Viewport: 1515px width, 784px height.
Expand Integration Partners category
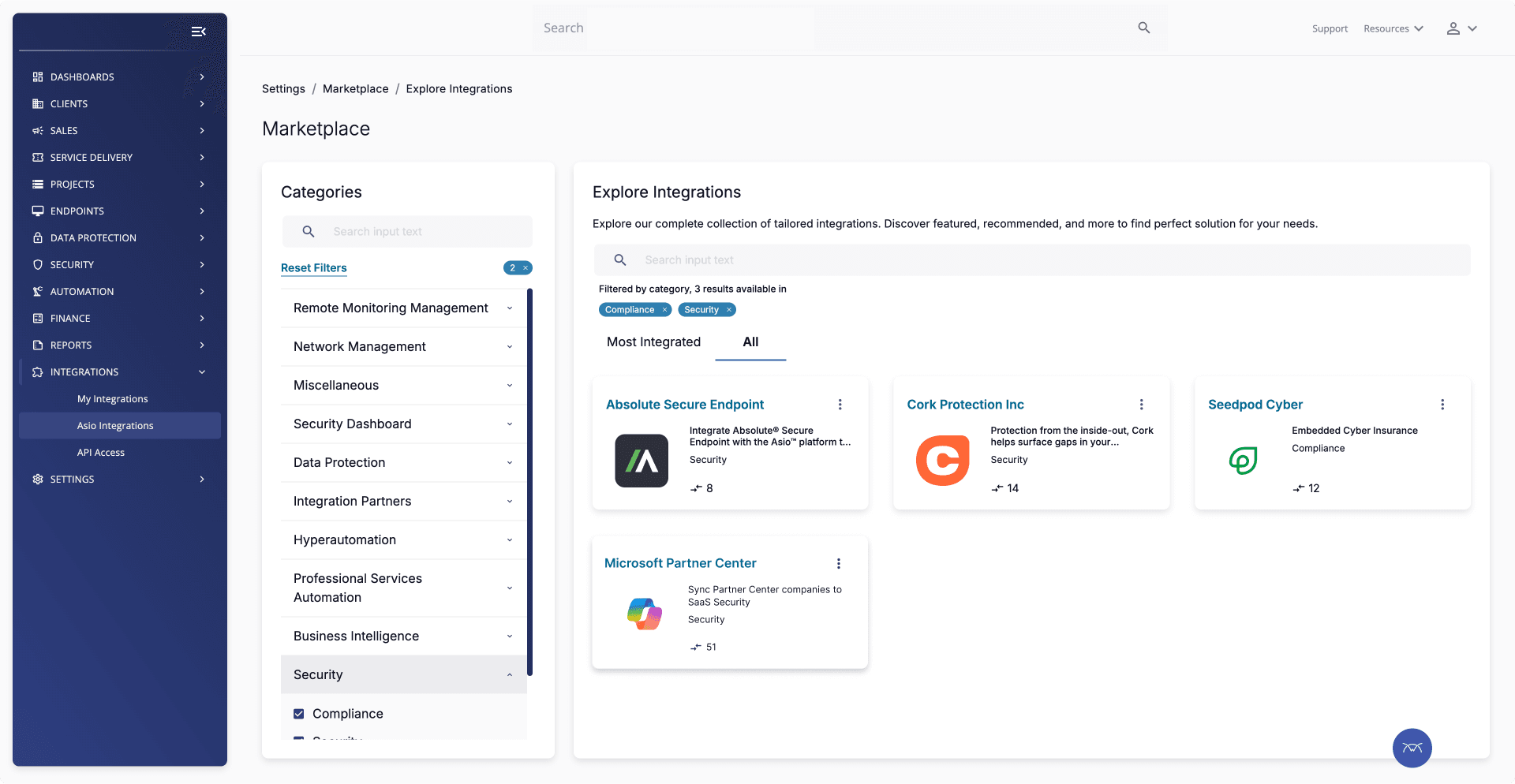[x=510, y=502]
